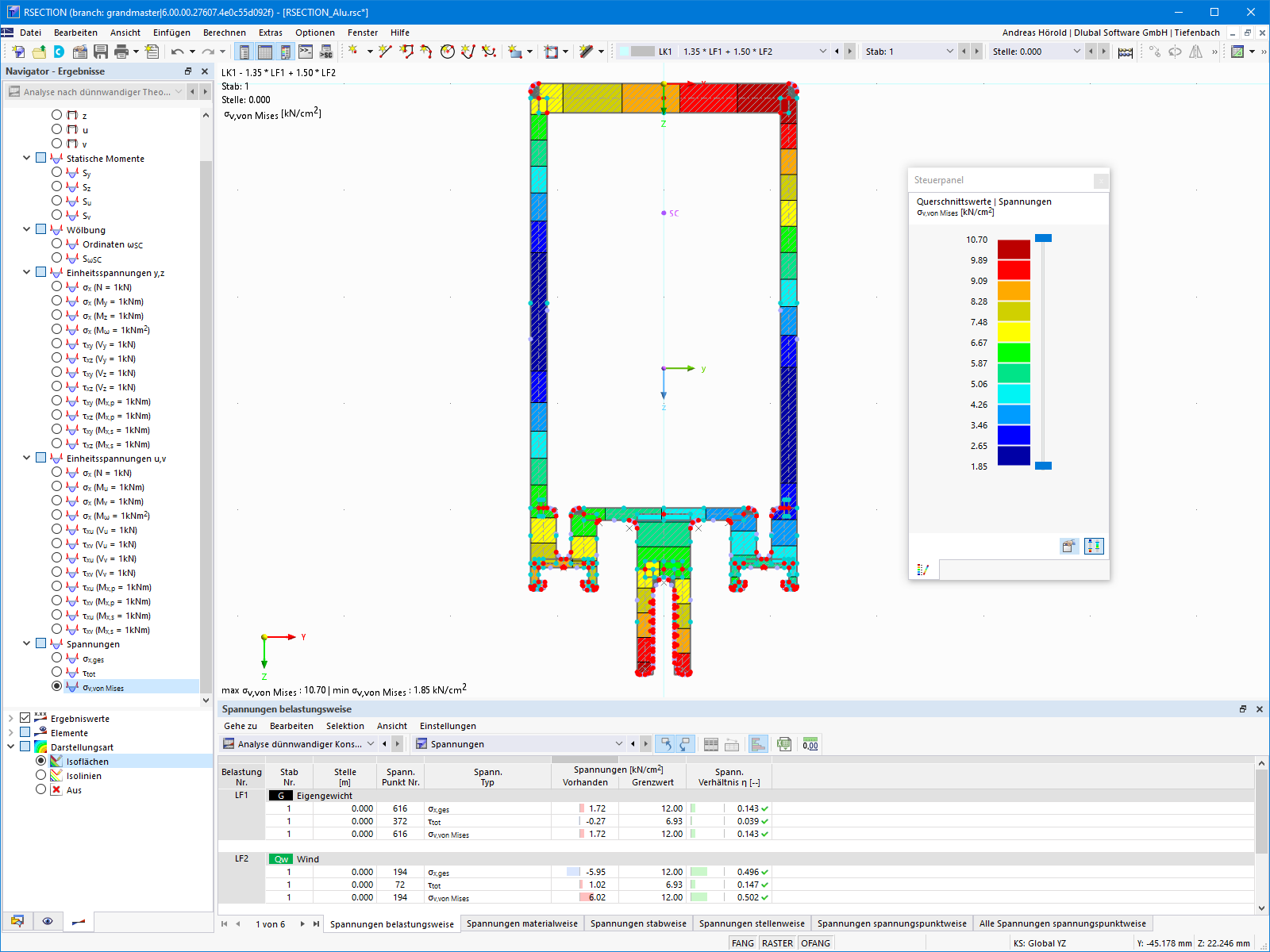This screenshot has height=952, width=1270.
Task: Collapse Einheitsspannungen y,z tree node
Action: (x=26, y=272)
